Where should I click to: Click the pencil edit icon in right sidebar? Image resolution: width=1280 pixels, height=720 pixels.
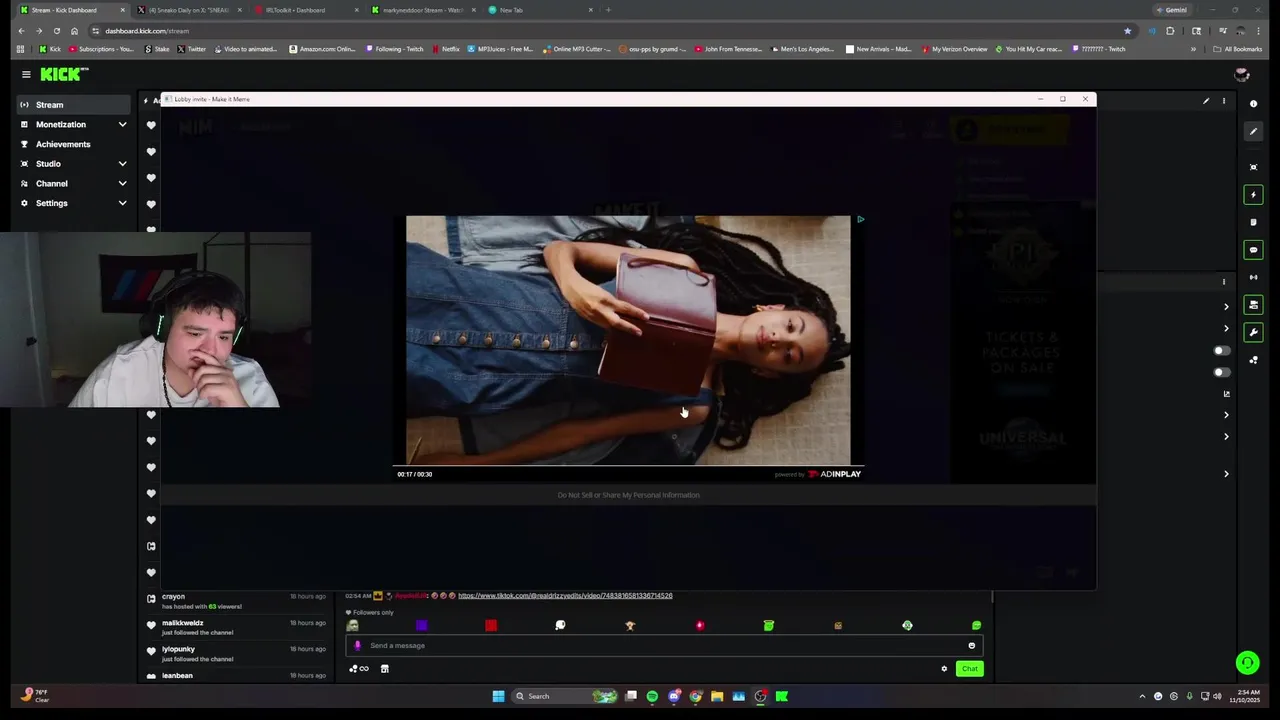pos(1253,132)
